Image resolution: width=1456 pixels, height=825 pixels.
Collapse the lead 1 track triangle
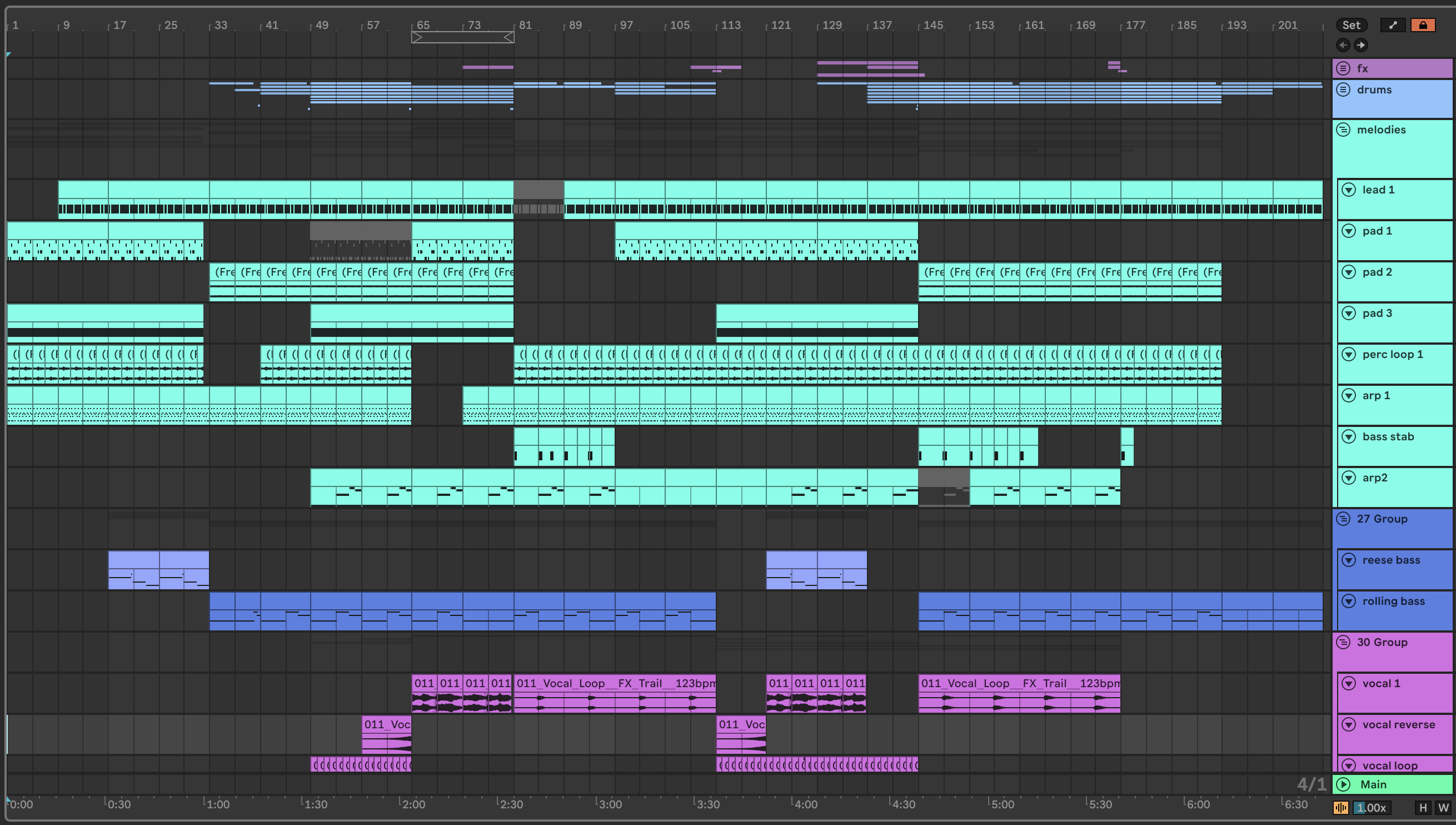1349,190
